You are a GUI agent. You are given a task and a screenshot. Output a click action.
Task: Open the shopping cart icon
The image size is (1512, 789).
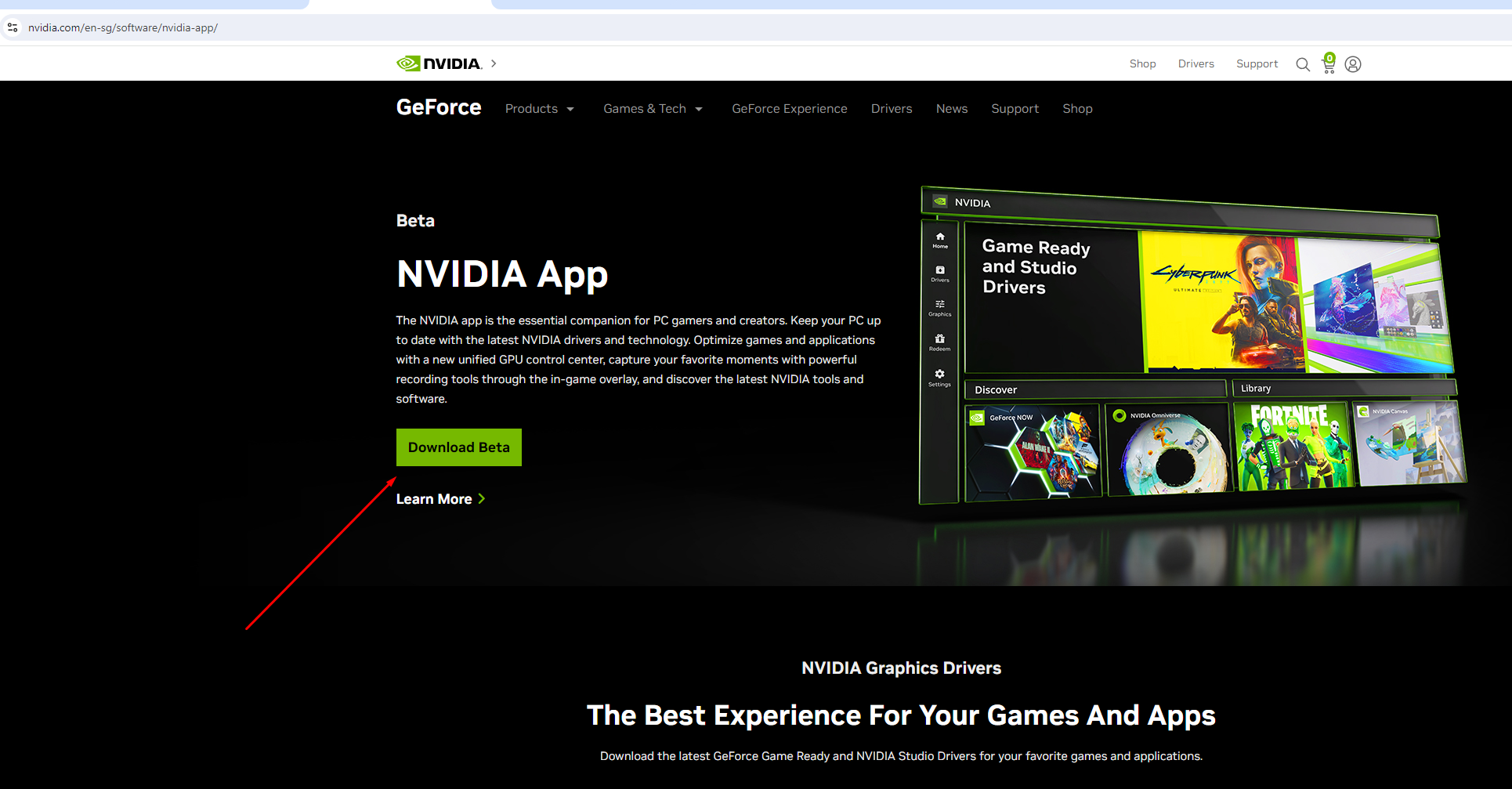[x=1328, y=65]
